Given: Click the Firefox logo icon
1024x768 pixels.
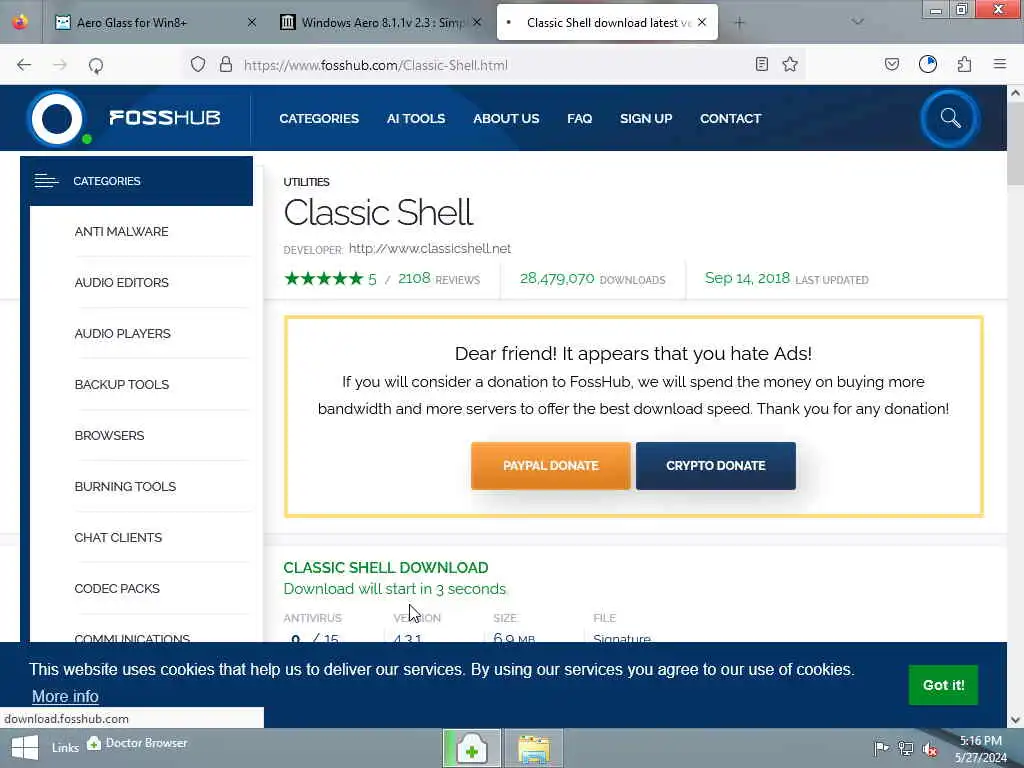Looking at the screenshot, I should [x=20, y=22].
